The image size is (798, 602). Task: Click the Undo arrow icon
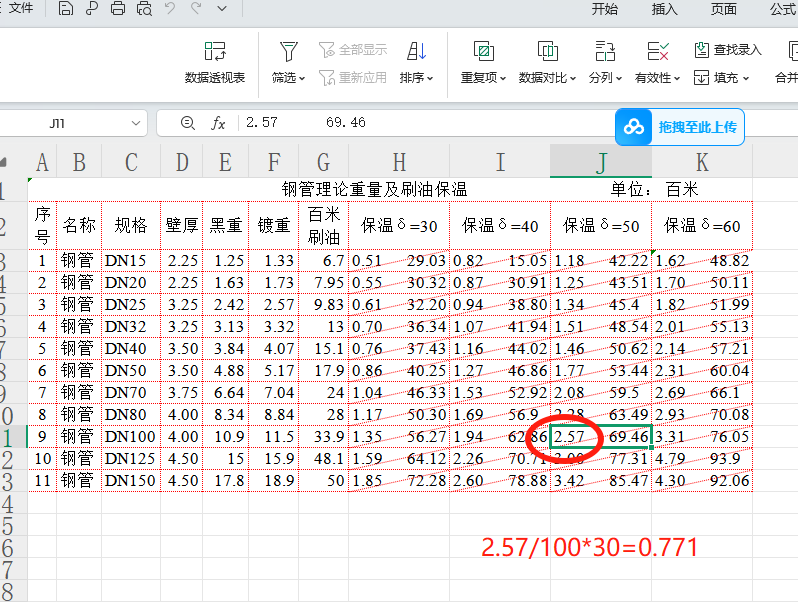pyautogui.click(x=170, y=8)
